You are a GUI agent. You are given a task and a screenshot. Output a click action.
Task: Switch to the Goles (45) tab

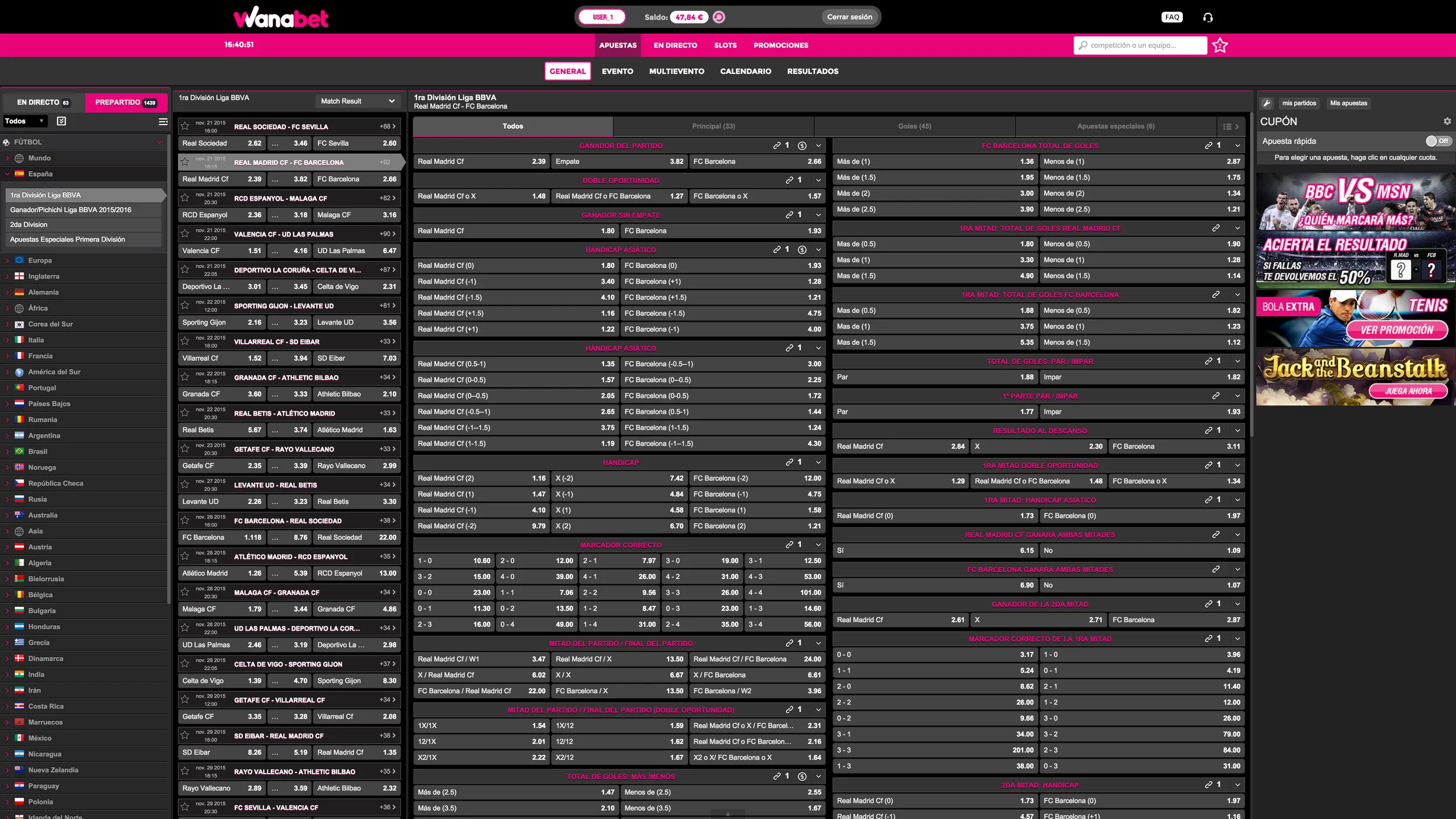[x=914, y=126]
